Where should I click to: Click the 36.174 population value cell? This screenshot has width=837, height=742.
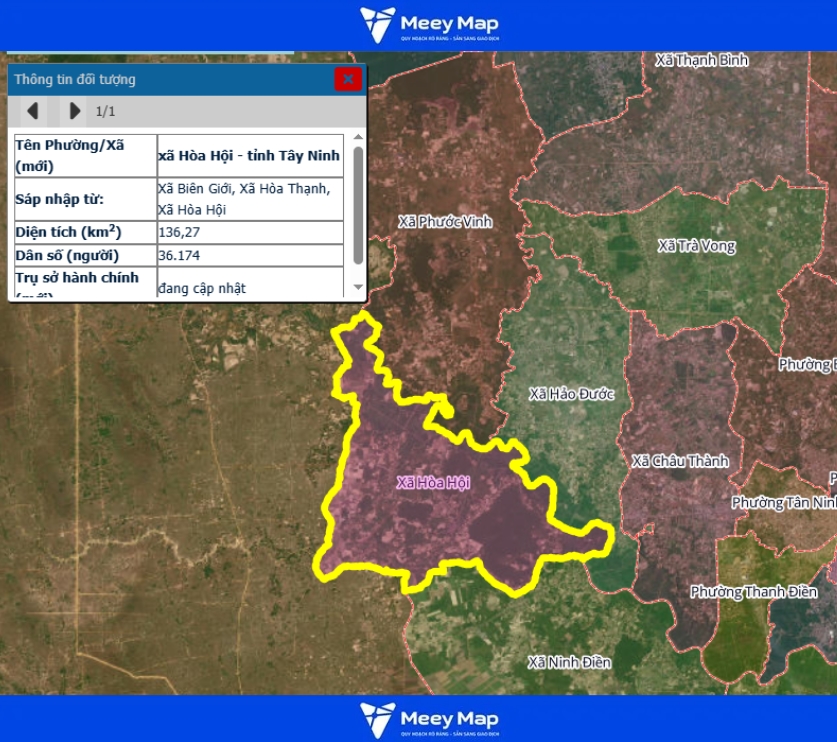(250, 255)
